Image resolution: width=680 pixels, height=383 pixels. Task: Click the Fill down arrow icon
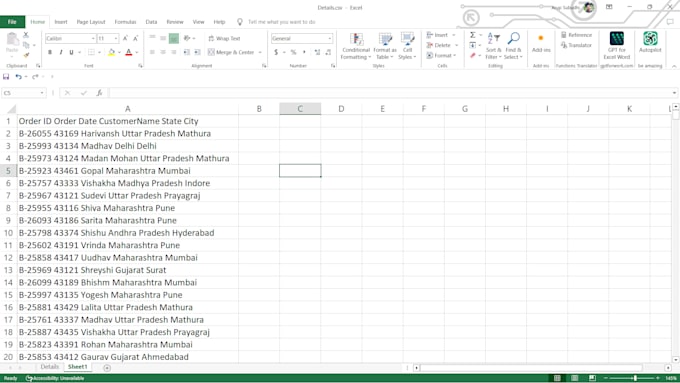click(473, 45)
